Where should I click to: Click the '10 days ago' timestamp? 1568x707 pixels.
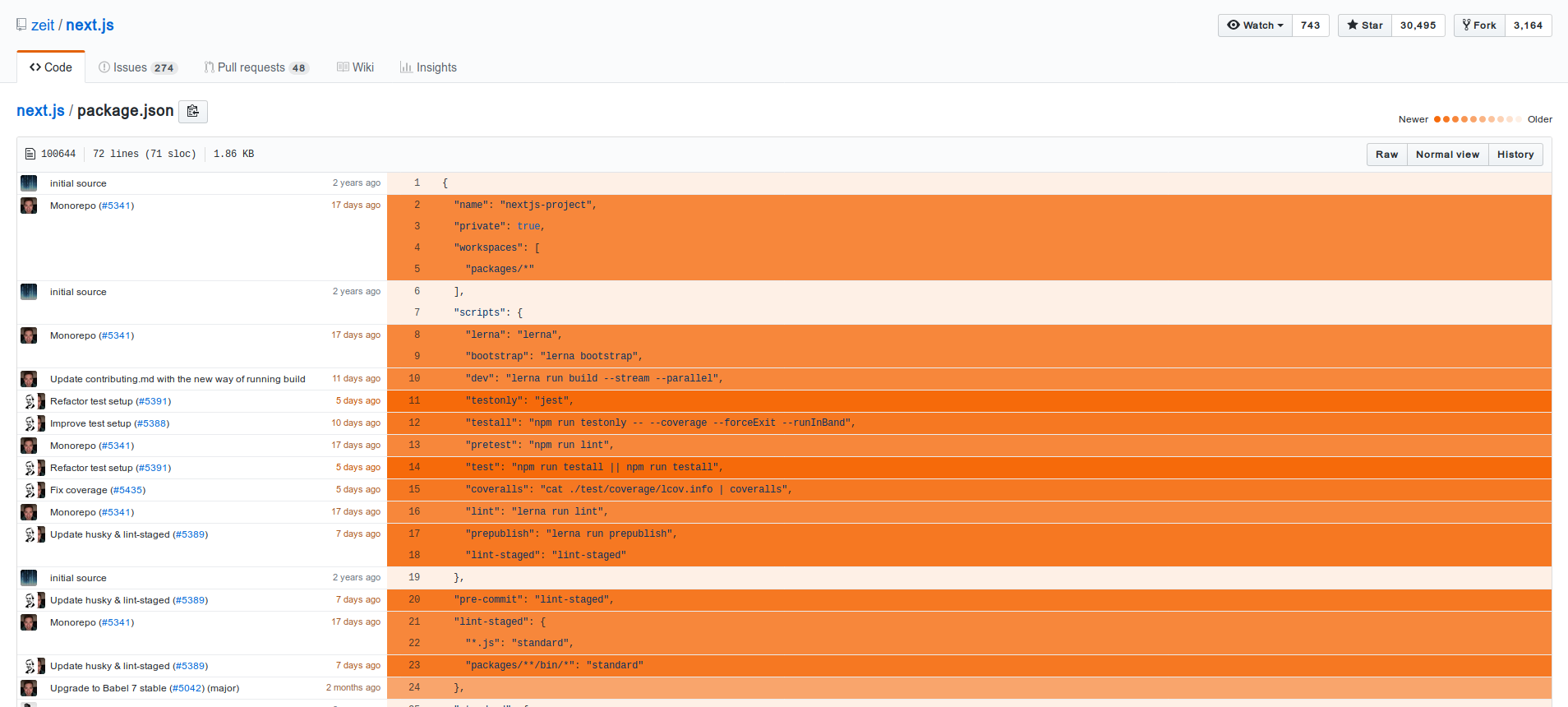(357, 423)
